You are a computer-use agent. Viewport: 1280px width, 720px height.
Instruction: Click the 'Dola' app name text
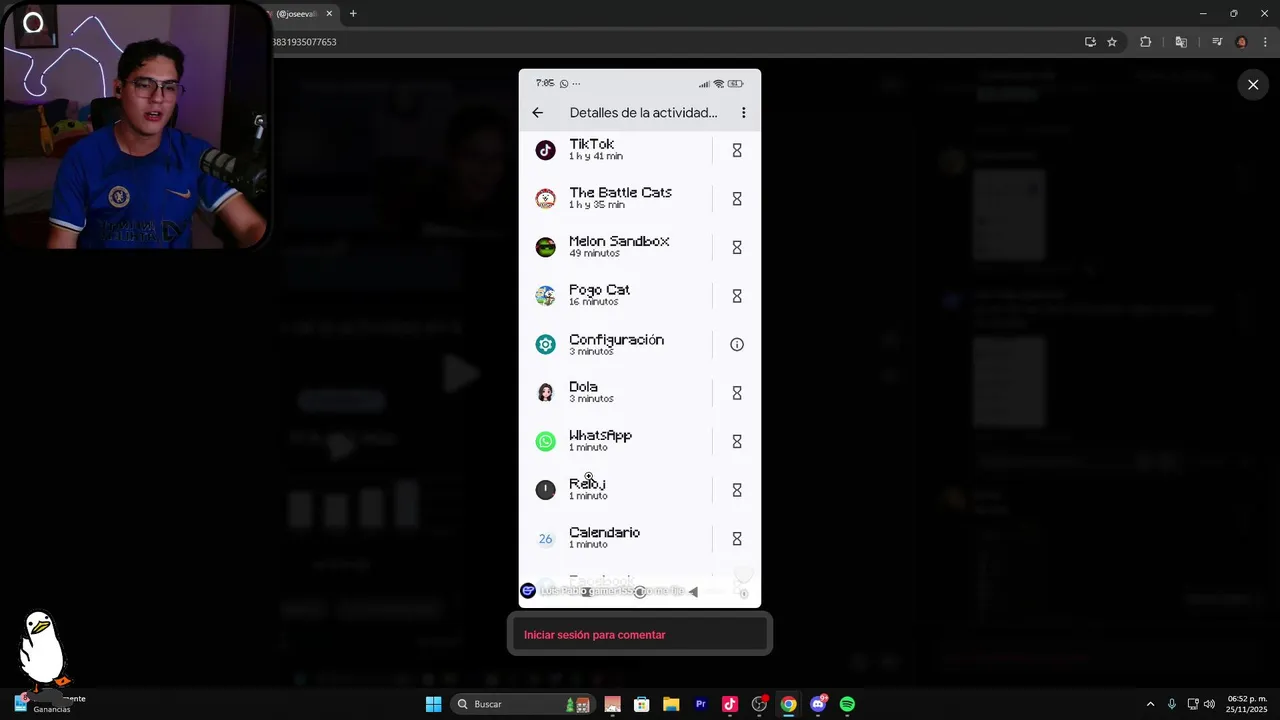click(583, 387)
